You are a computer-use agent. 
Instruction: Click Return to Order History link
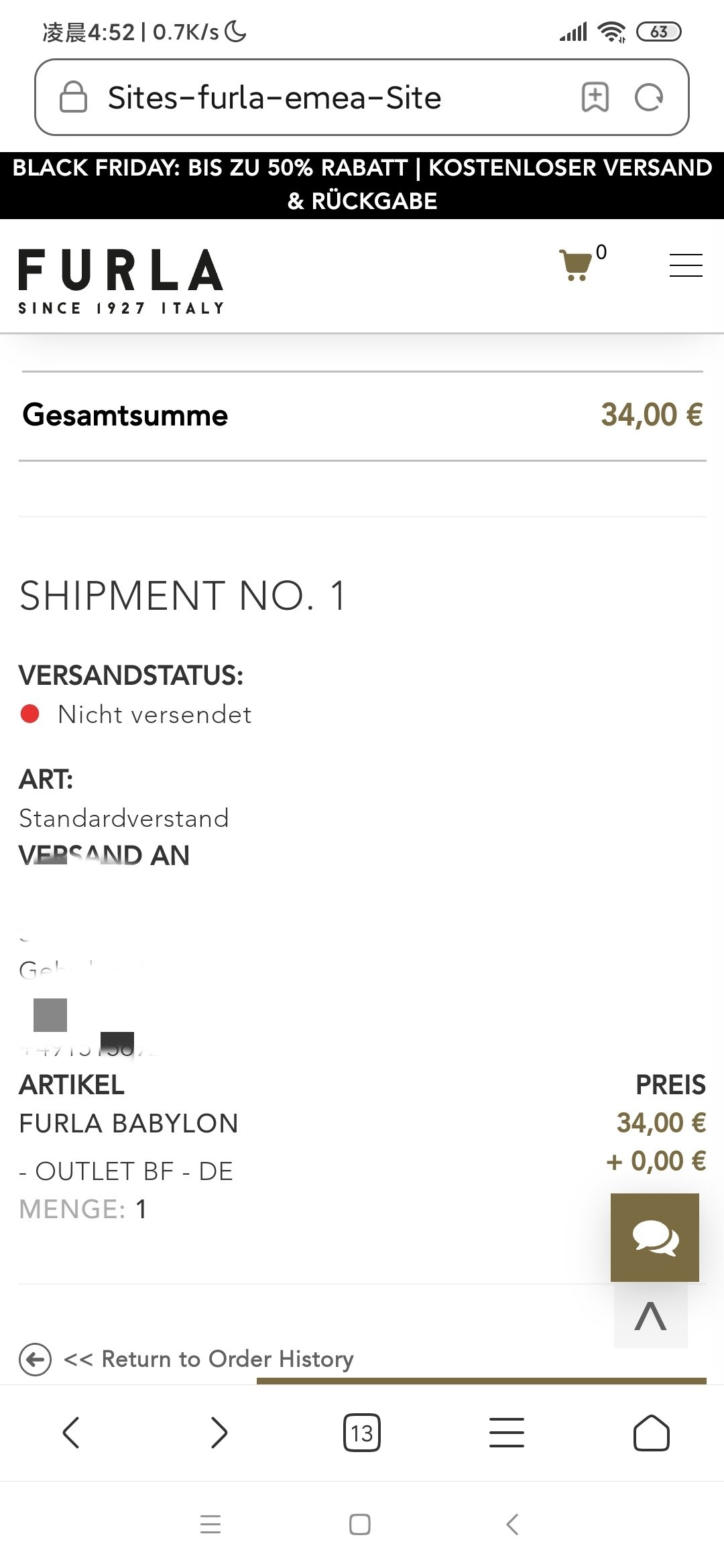tap(208, 1359)
